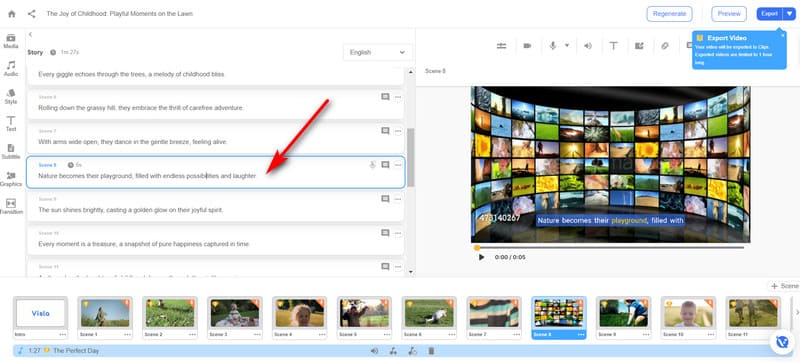Viewport: 800px width, 362px height.
Task: Click the story list scrollbar
Action: pos(411,157)
